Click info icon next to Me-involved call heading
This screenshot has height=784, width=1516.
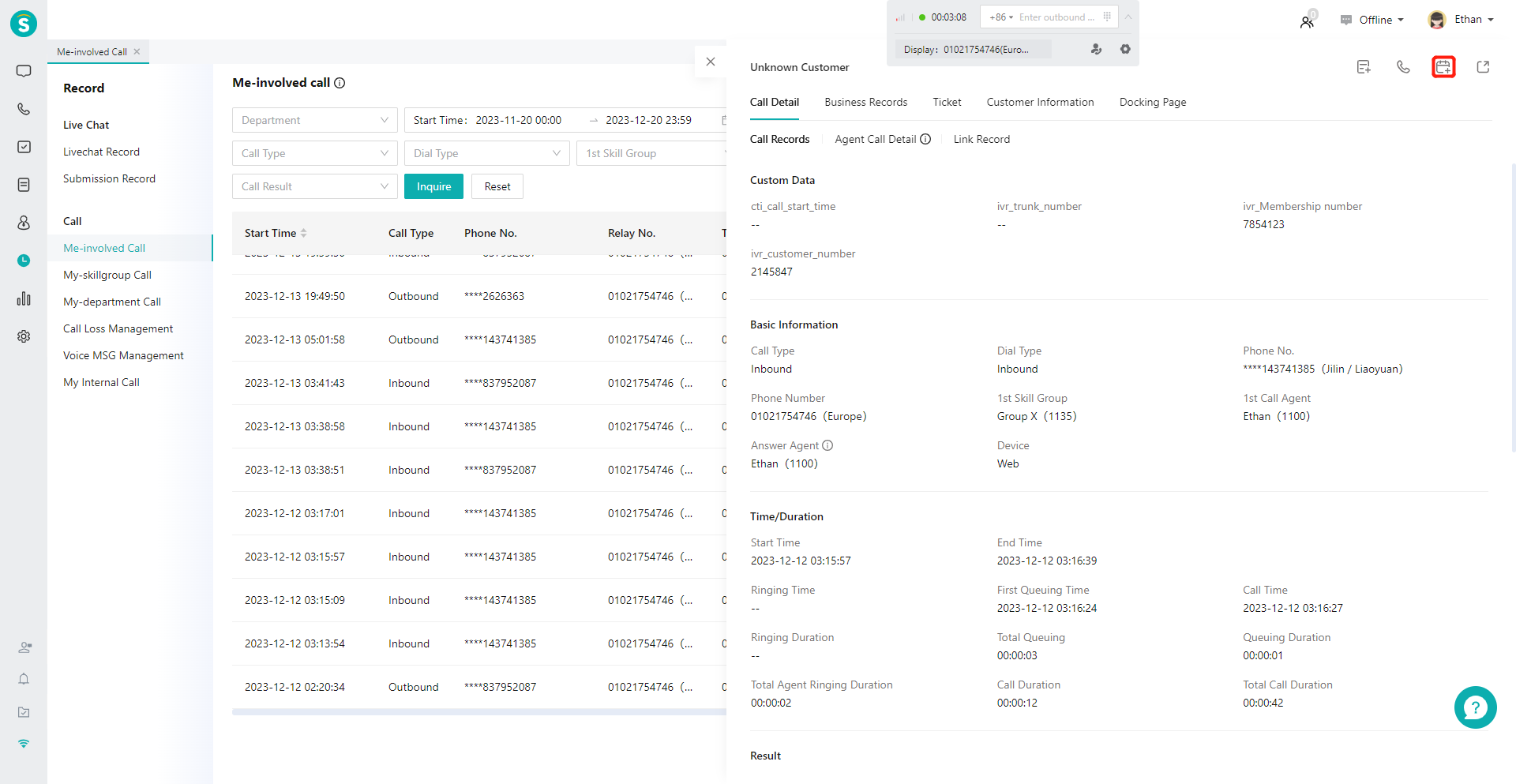tap(340, 83)
